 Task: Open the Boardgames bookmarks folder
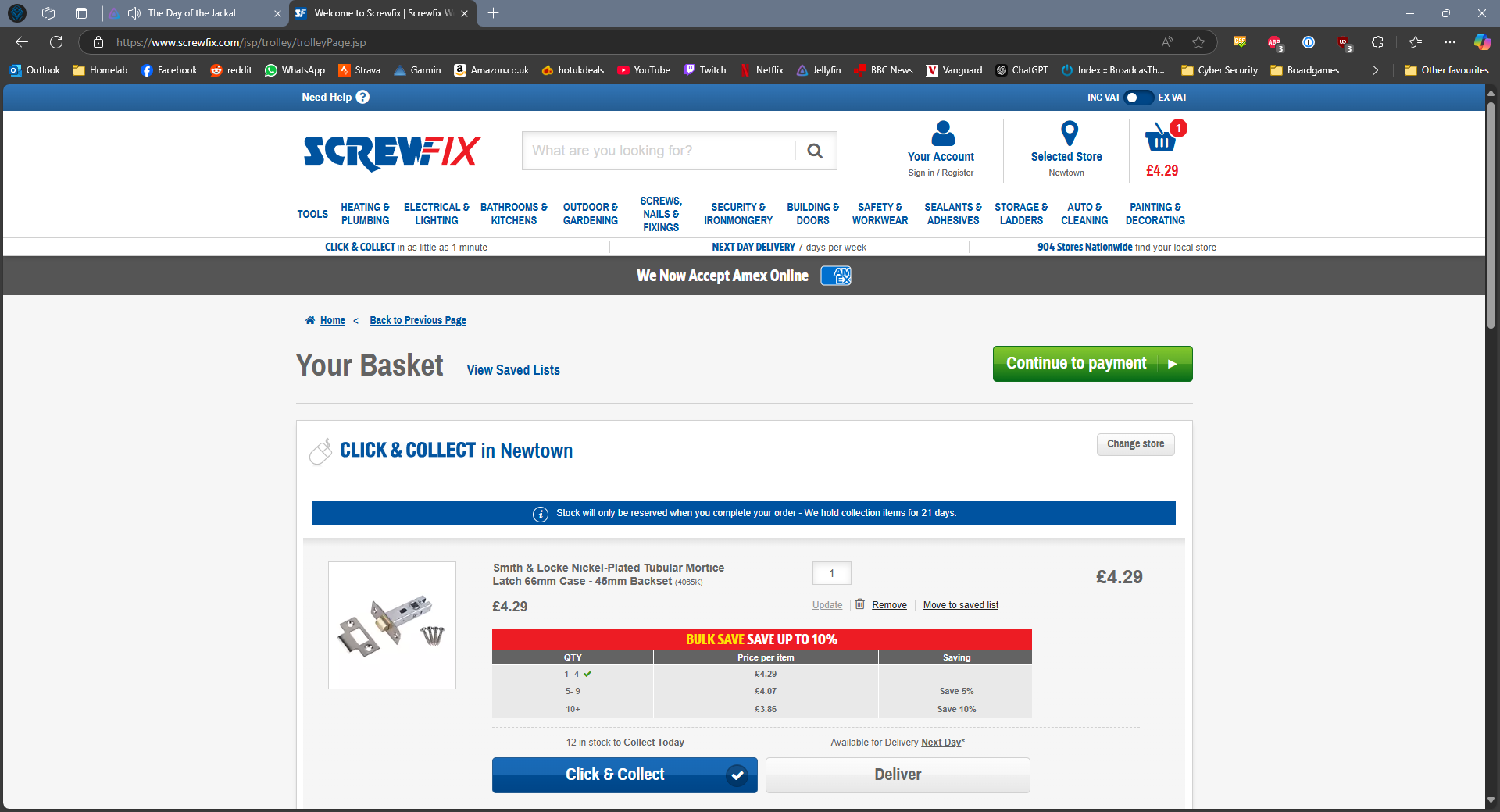1305,70
